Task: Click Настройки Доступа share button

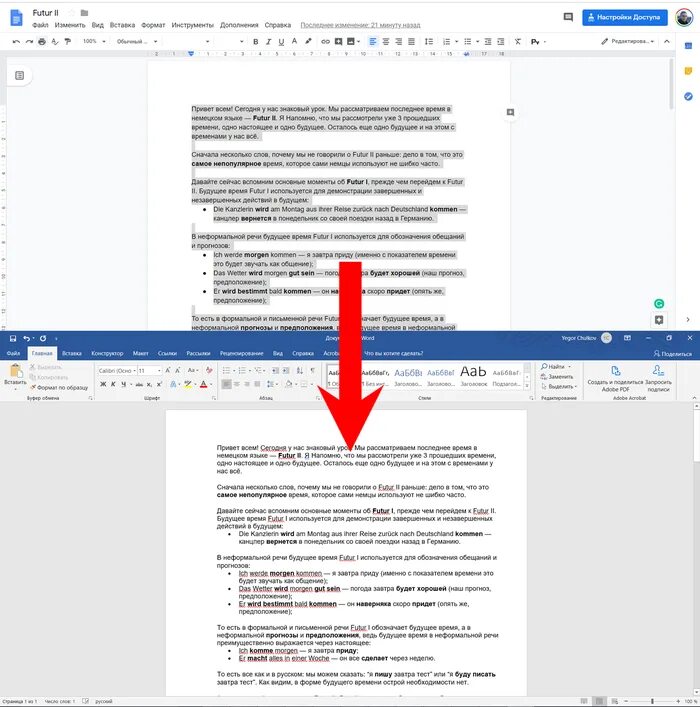Action: (625, 17)
